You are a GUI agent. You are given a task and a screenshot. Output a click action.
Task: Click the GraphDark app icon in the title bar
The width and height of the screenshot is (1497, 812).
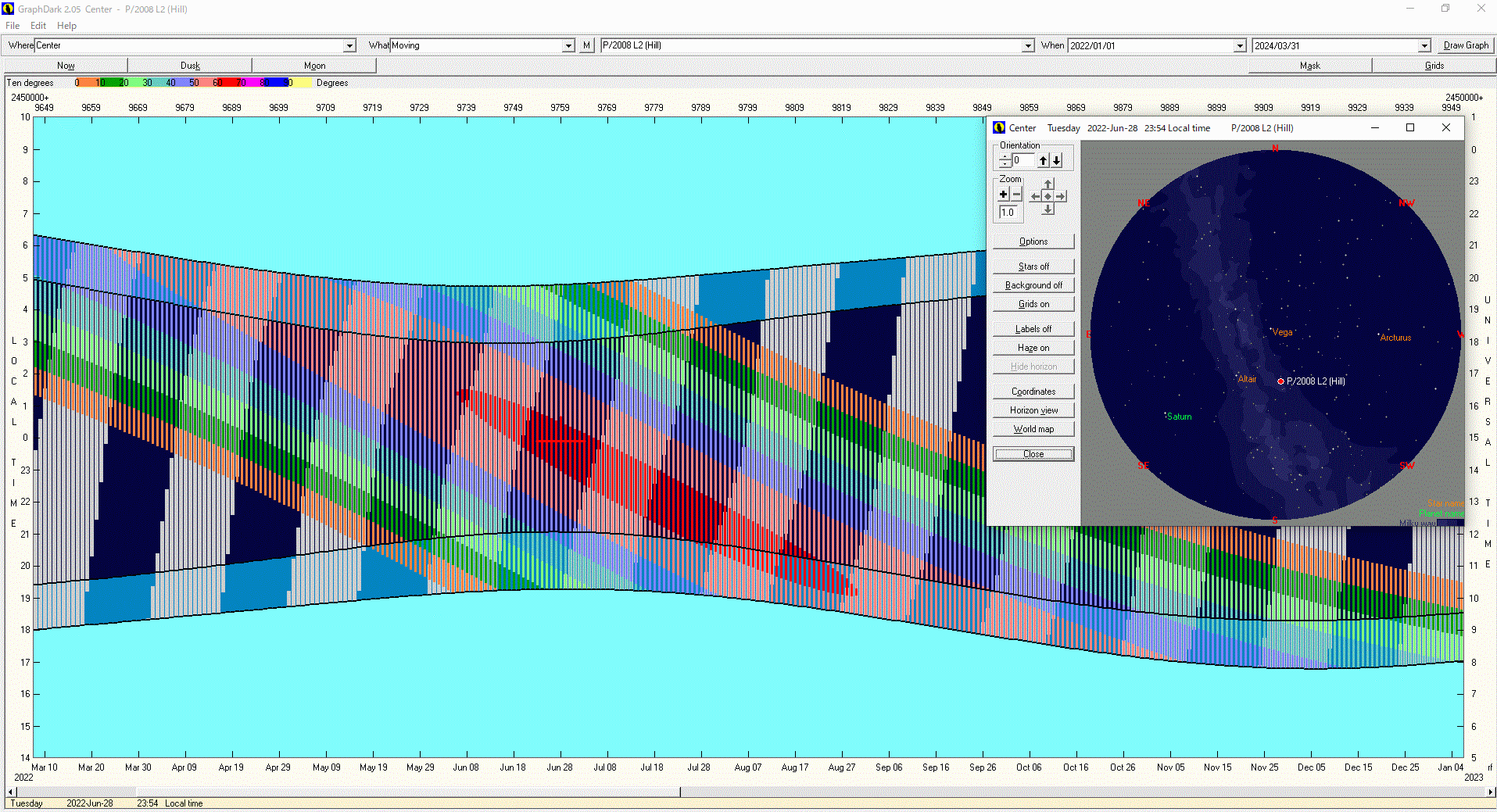point(8,9)
